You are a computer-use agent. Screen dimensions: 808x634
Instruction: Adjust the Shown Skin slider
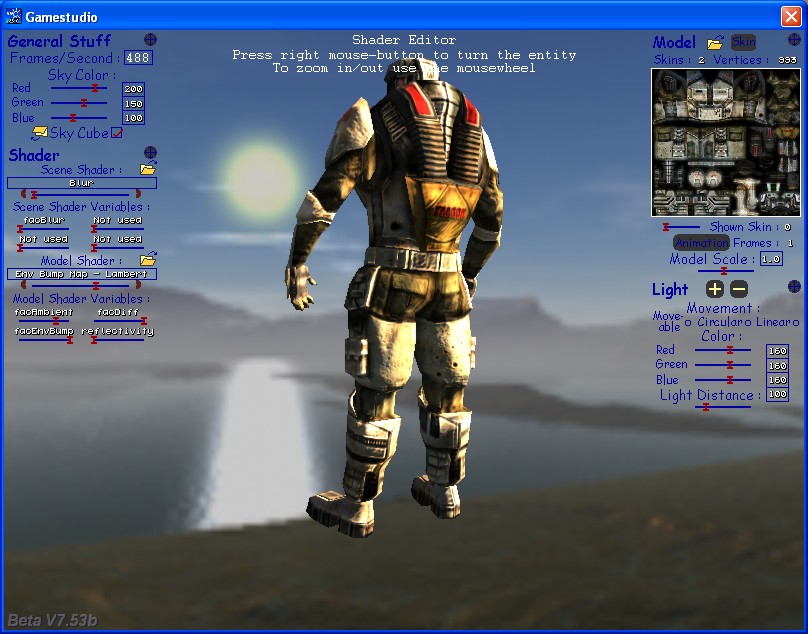681,227
